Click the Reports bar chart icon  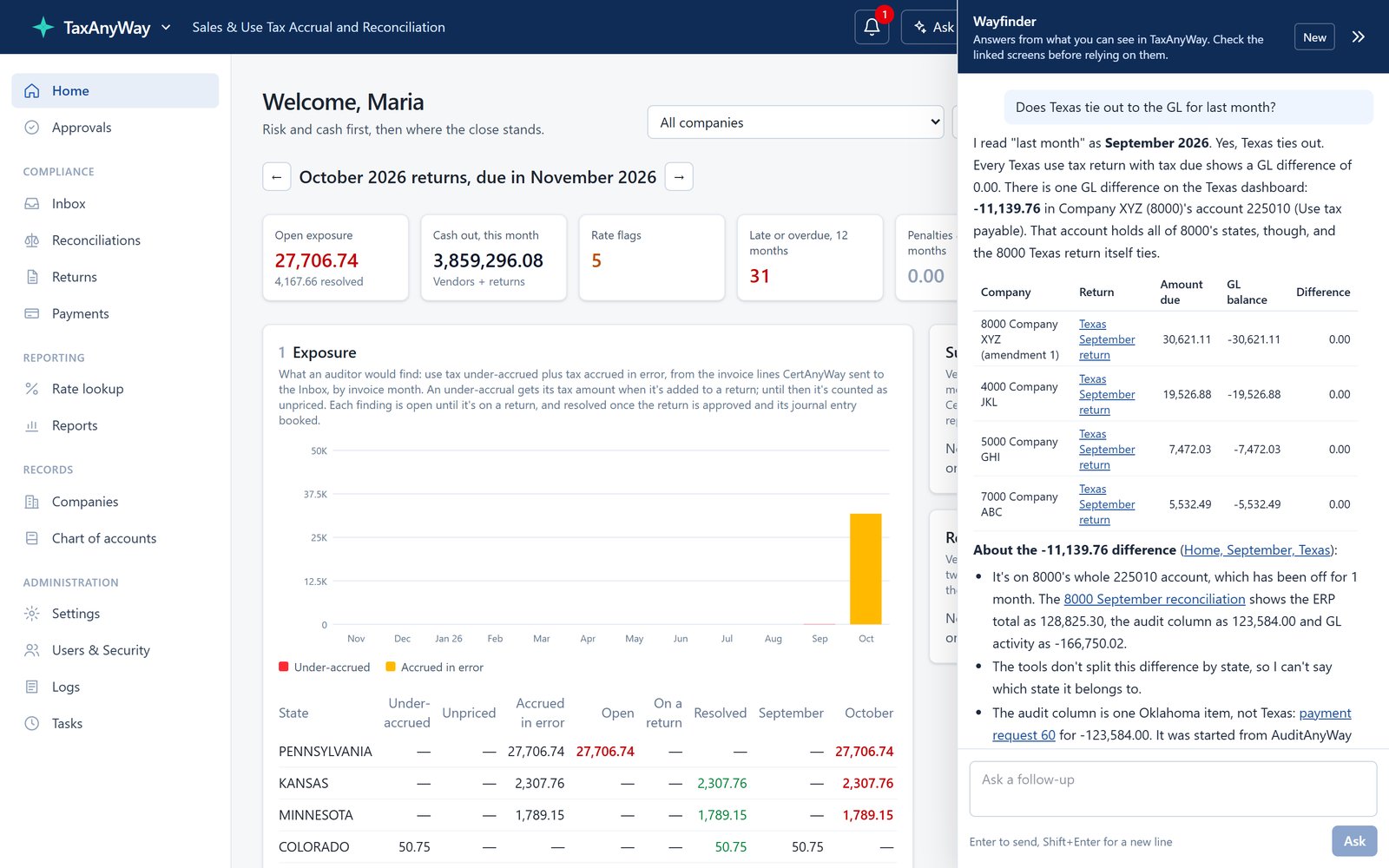32,425
